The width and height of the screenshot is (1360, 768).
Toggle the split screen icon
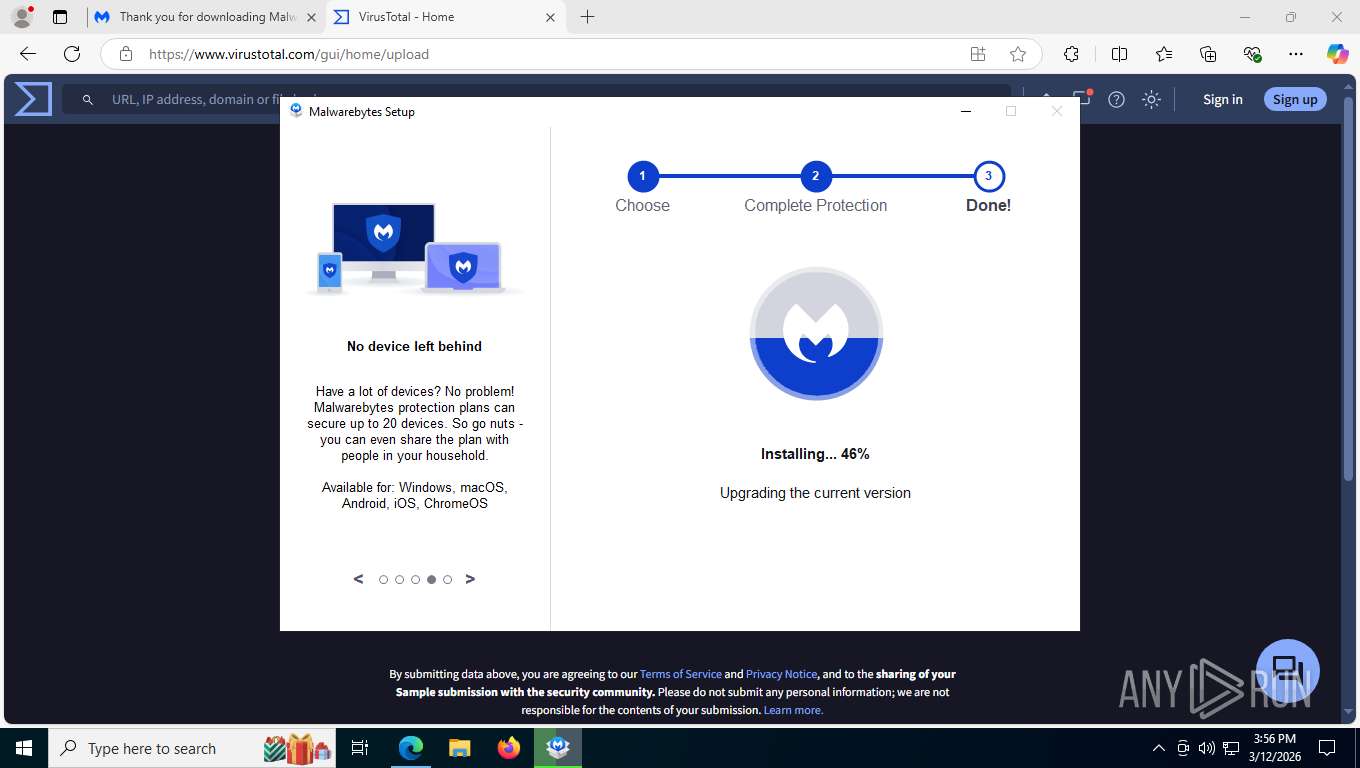1120,54
